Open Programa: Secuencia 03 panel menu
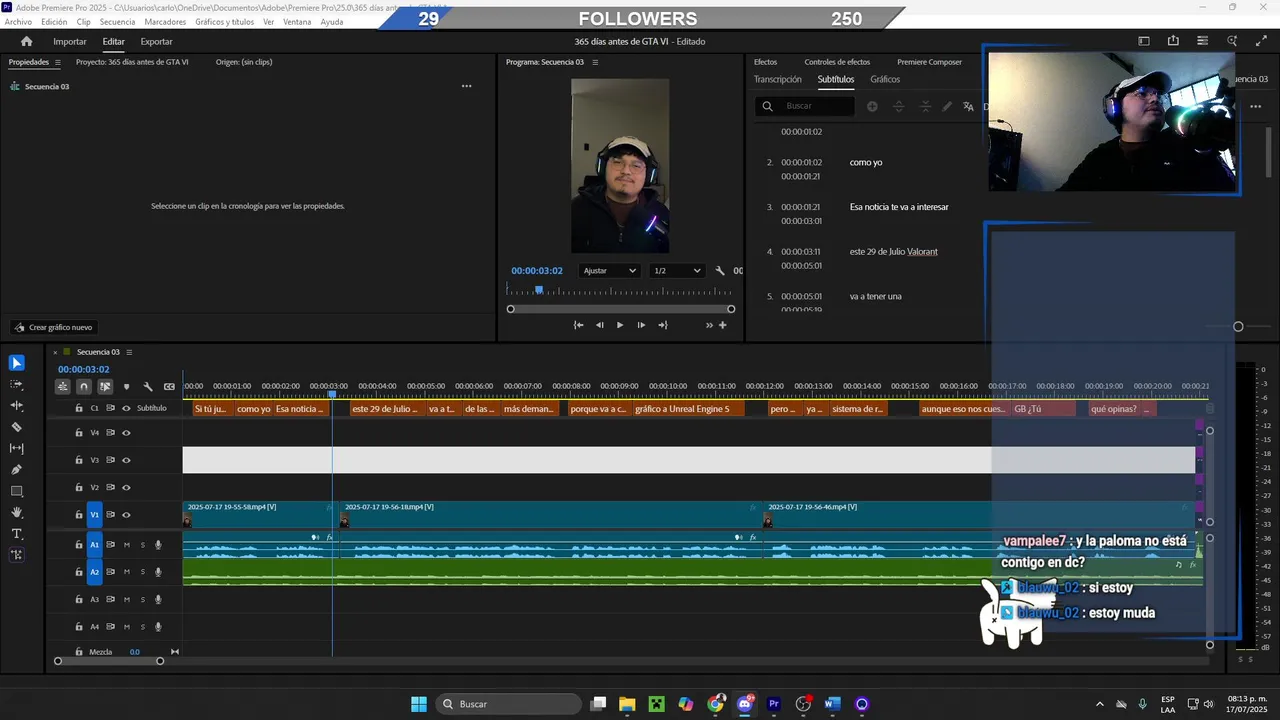 click(595, 62)
